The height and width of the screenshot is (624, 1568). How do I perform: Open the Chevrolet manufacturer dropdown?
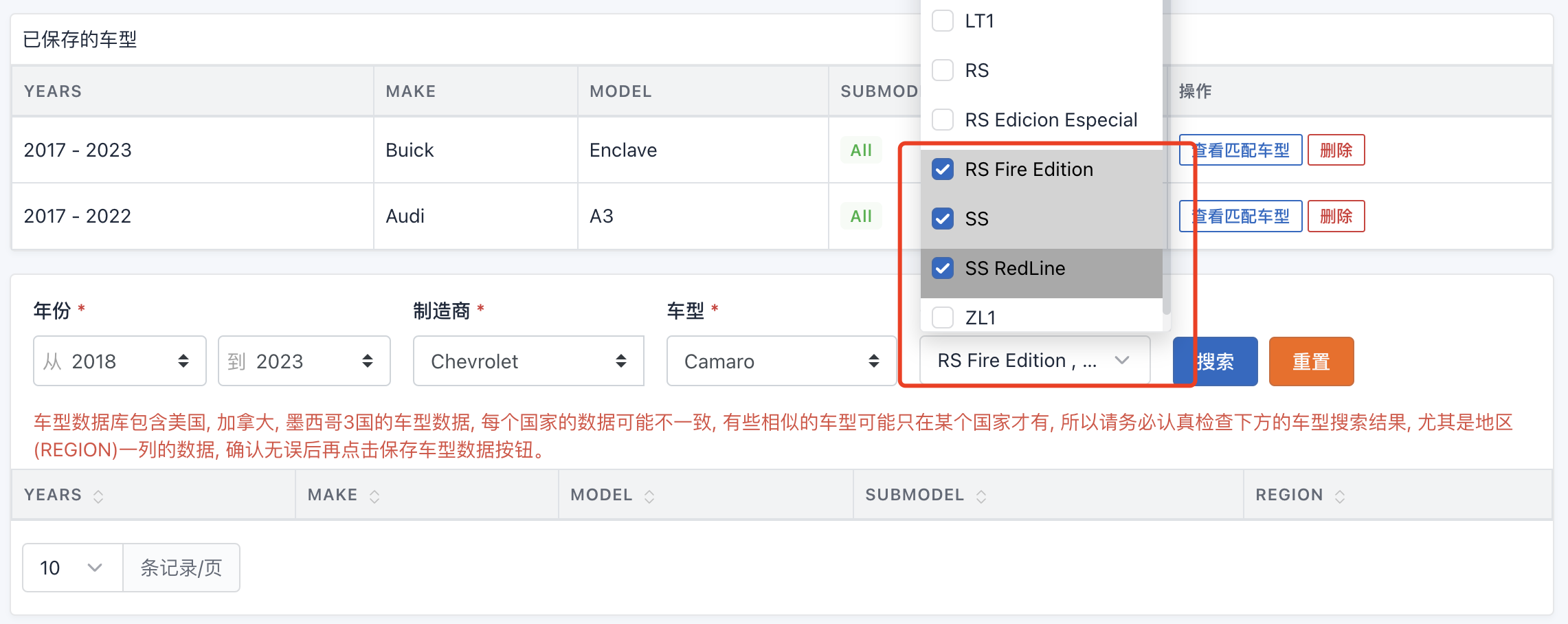point(528,361)
